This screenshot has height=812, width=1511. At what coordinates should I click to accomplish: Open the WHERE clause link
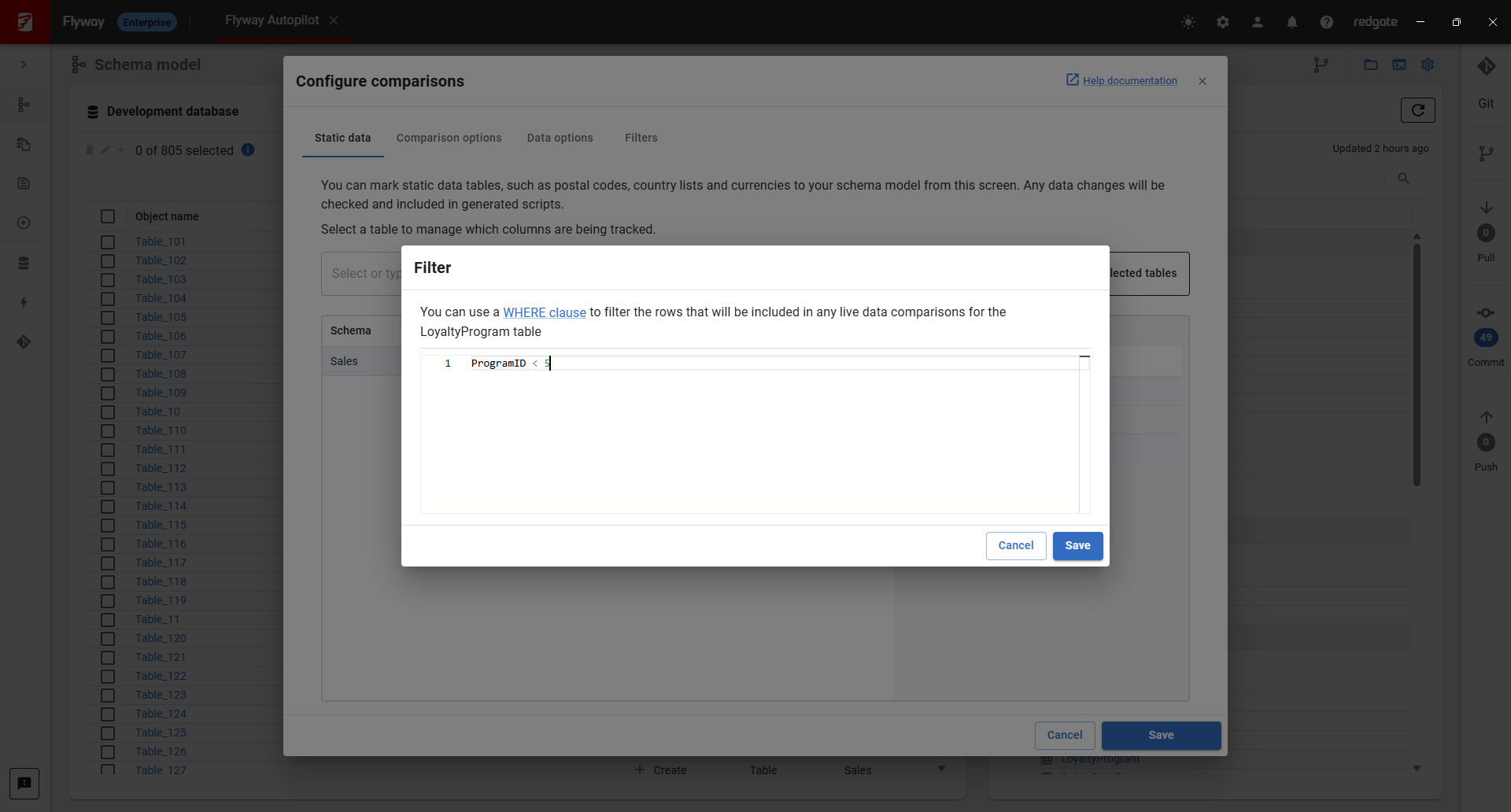click(x=544, y=312)
